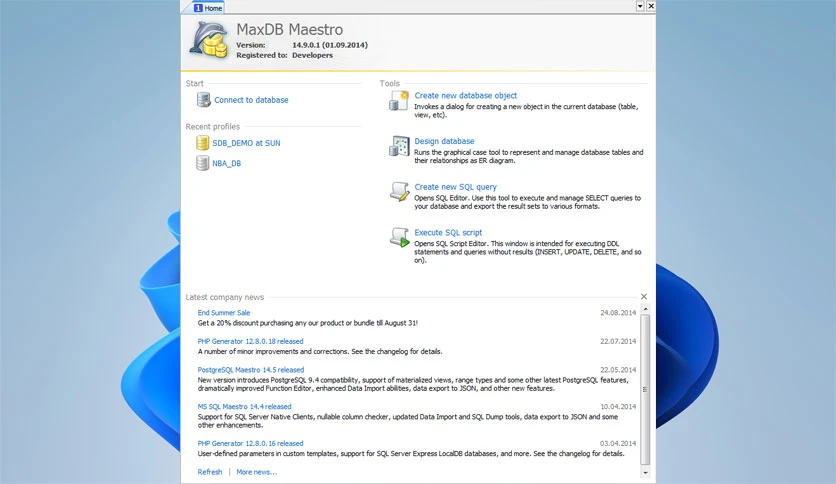Image resolution: width=836 pixels, height=484 pixels.
Task: Click the news scrollbar up arrow
Action: point(645,309)
